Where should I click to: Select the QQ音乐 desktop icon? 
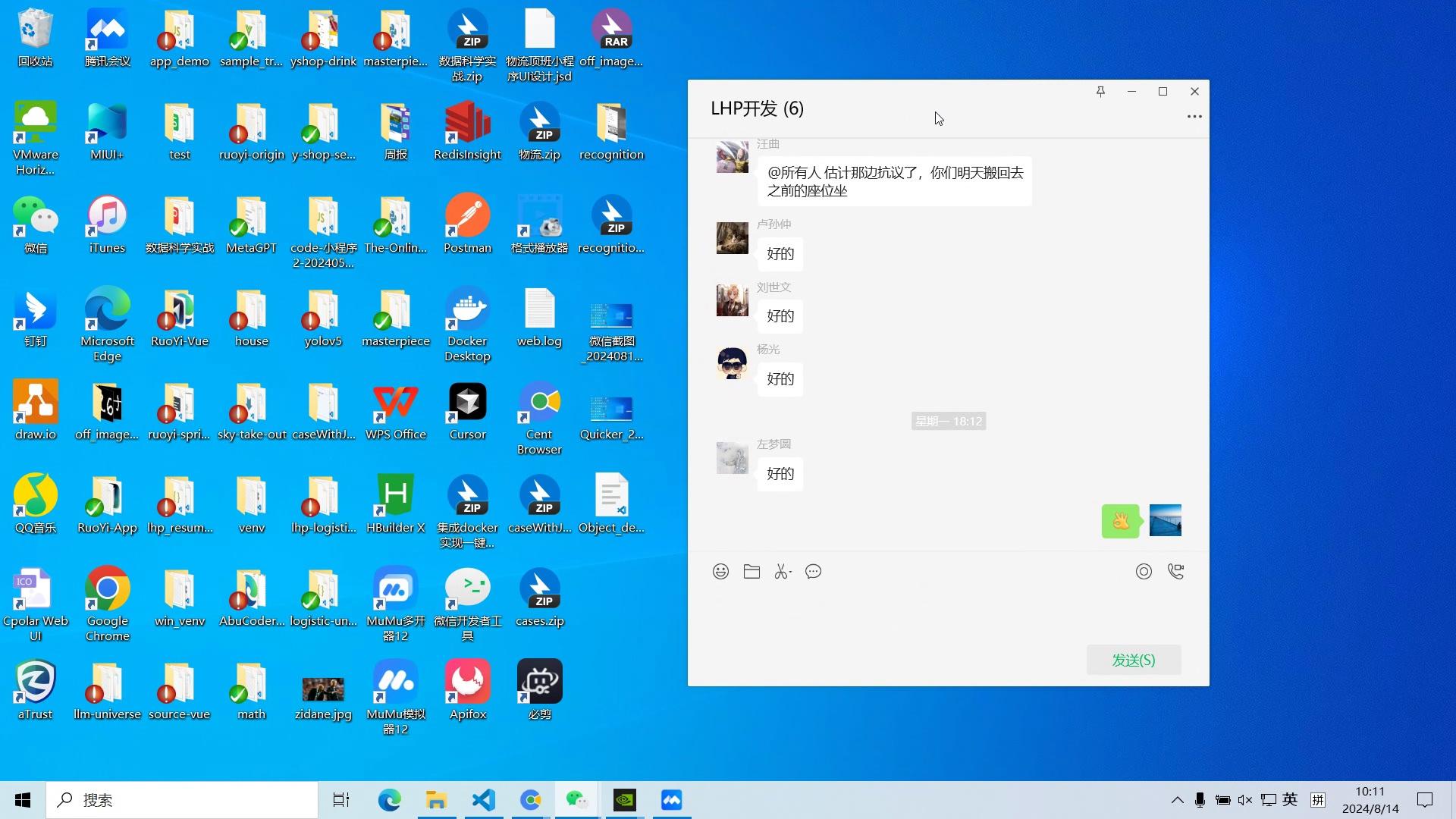[x=36, y=504]
